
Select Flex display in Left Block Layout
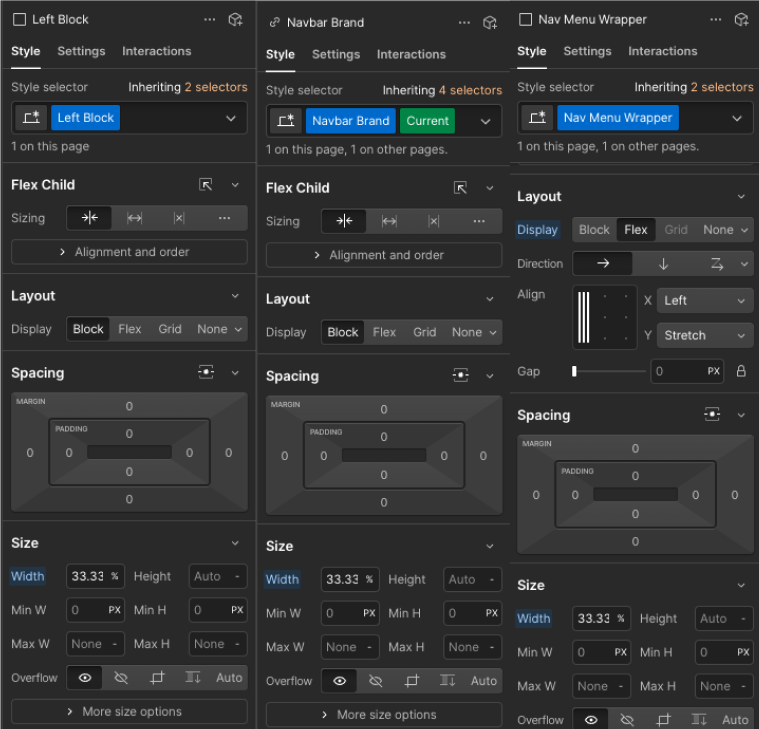pos(130,329)
